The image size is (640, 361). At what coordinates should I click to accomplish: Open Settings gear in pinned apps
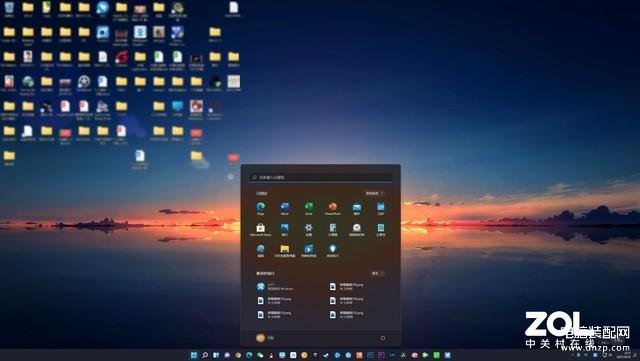(x=309, y=230)
